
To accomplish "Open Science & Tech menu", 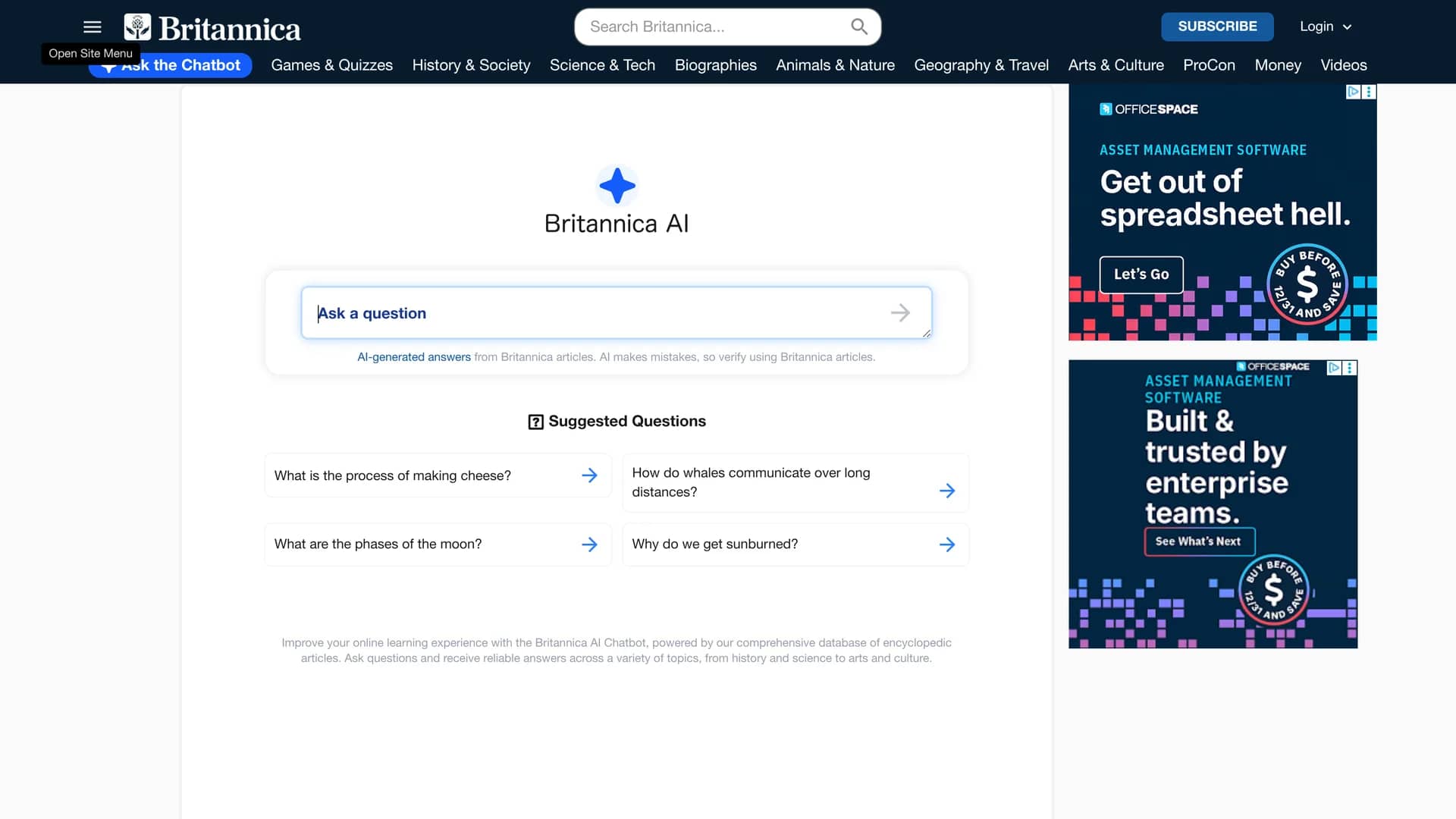I will 602,65.
